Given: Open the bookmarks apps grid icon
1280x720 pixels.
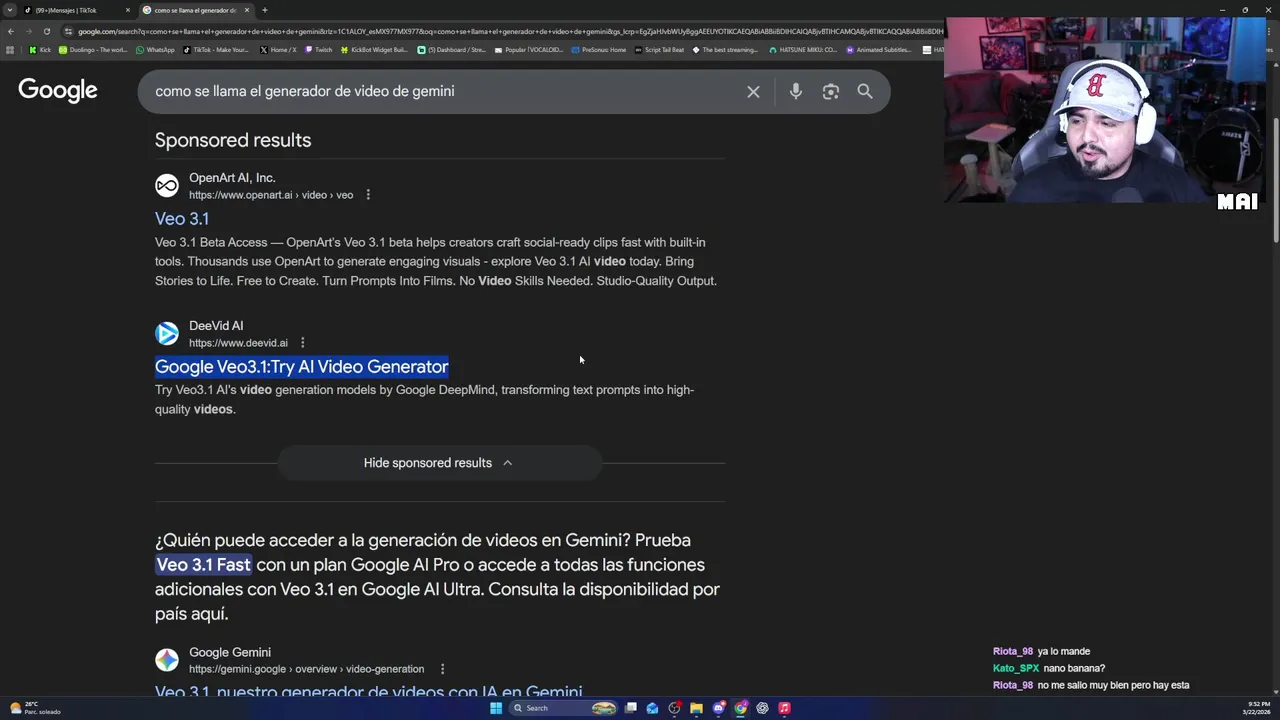Looking at the screenshot, I should [10, 49].
